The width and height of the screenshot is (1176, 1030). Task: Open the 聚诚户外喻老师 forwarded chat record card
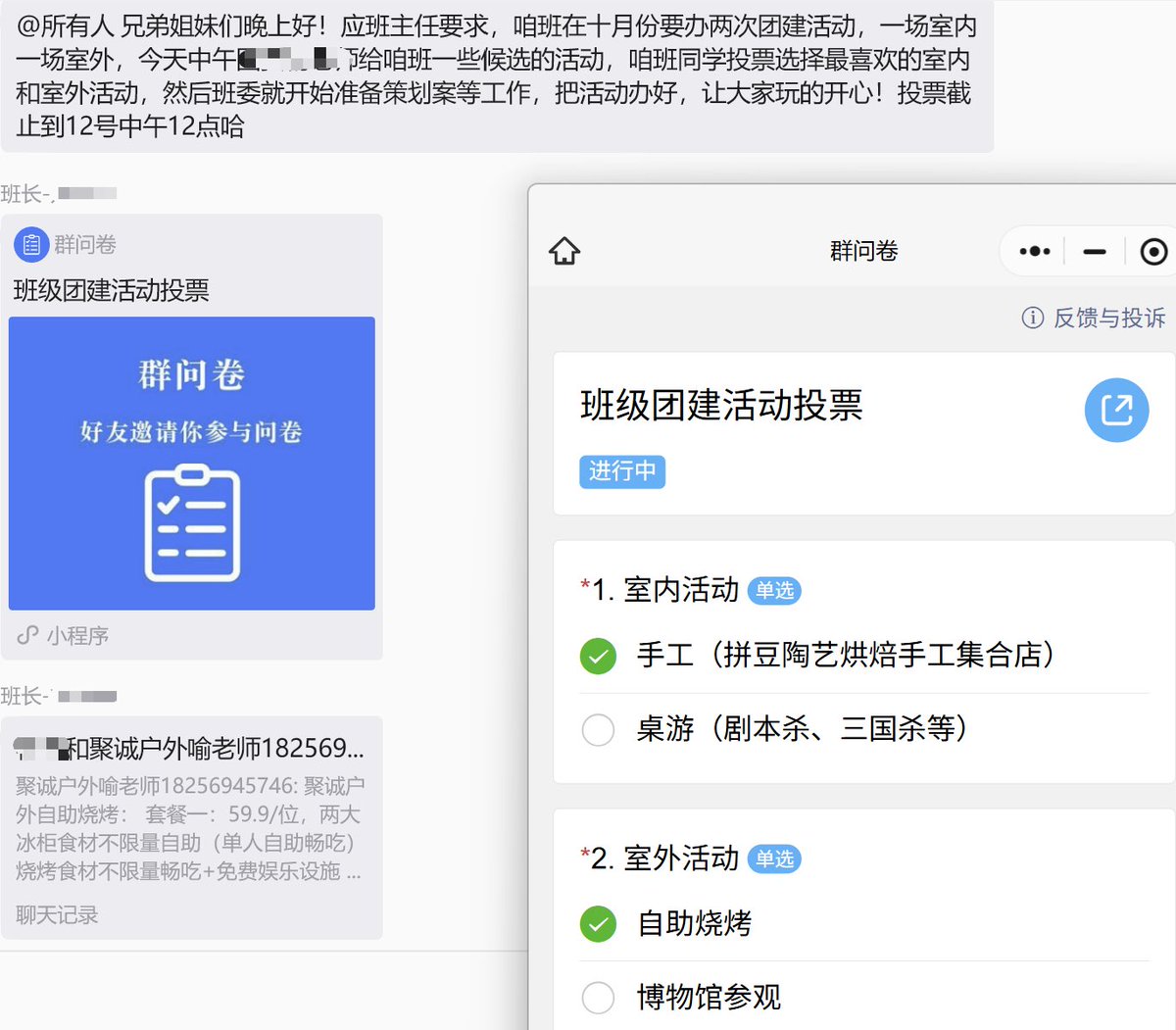pos(191,828)
